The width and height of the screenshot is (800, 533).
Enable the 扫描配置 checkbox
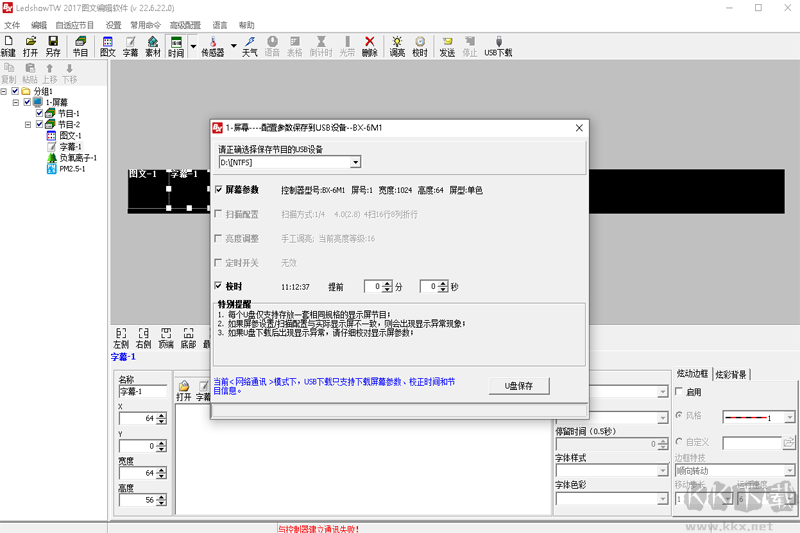coord(218,214)
